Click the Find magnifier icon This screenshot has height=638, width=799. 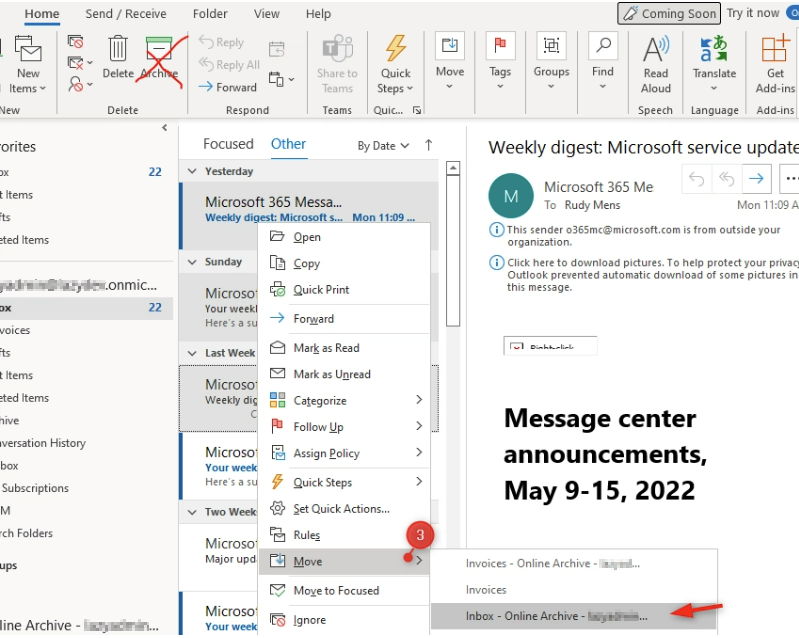coord(603,46)
